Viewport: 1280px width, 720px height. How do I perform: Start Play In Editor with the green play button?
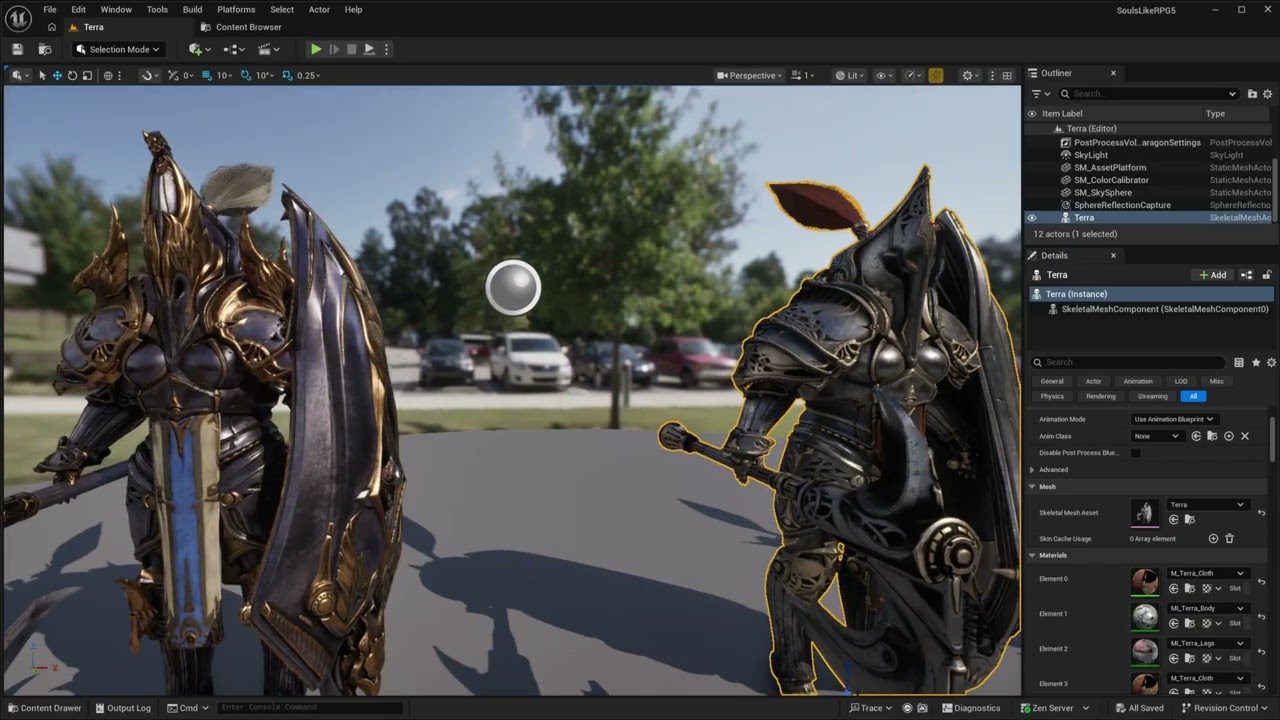coord(316,49)
